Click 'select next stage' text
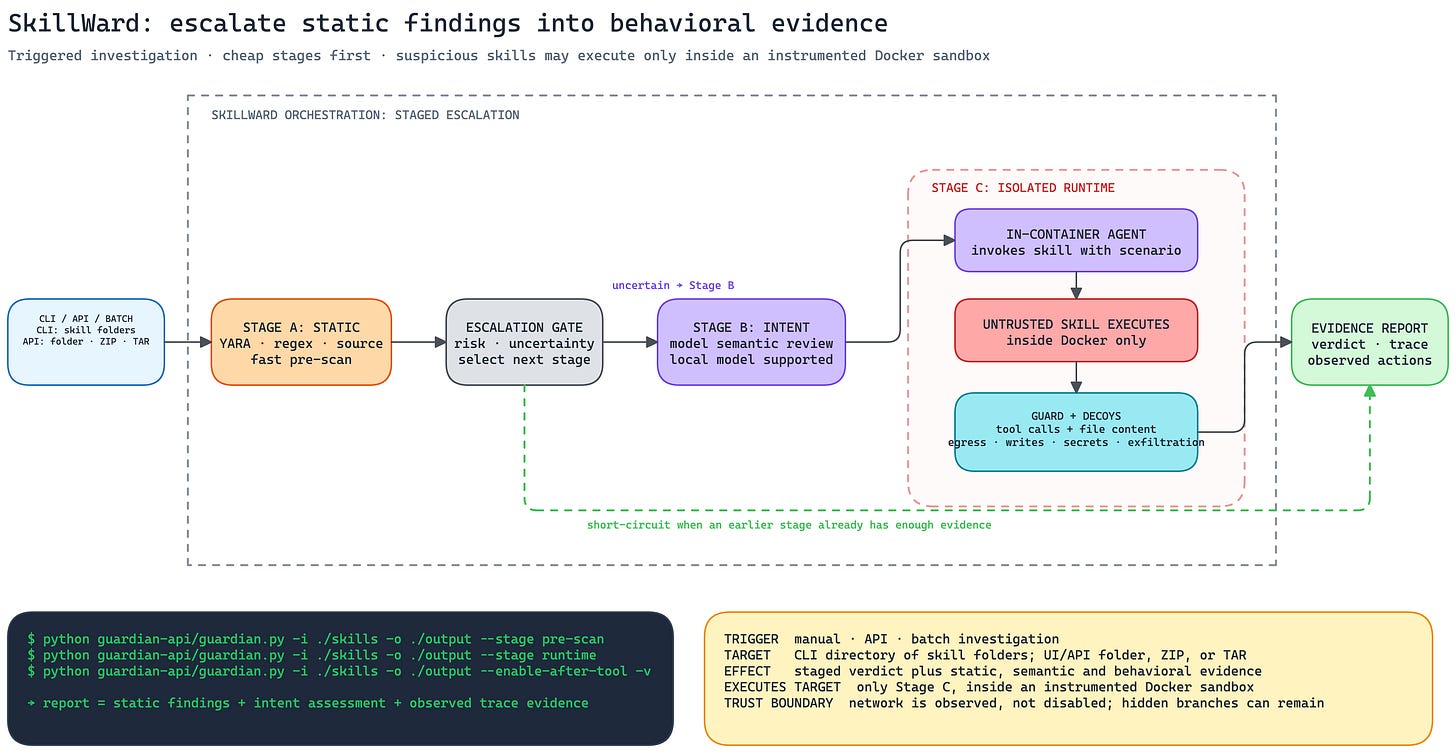Screen dimensions: 1456x753 [x=524, y=360]
